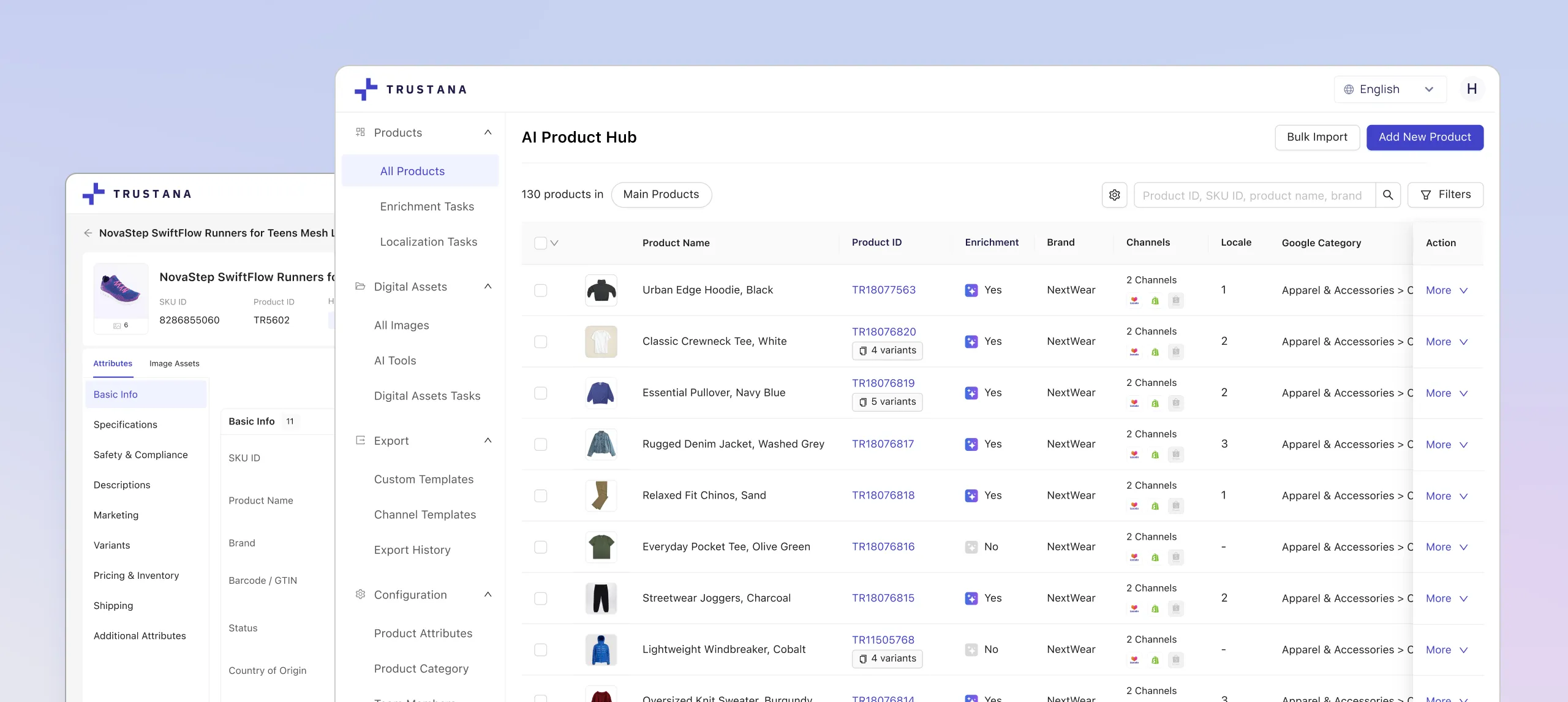Click enrichment sparkle icon for Urban Edge Hoodie

(971, 290)
